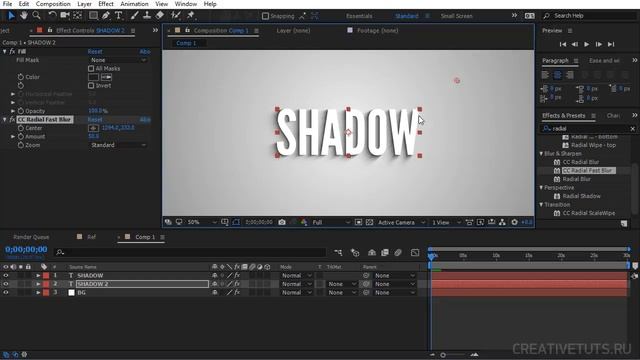Switch to the Render Queue tab
This screenshot has height=360, width=640.
pos(31,237)
